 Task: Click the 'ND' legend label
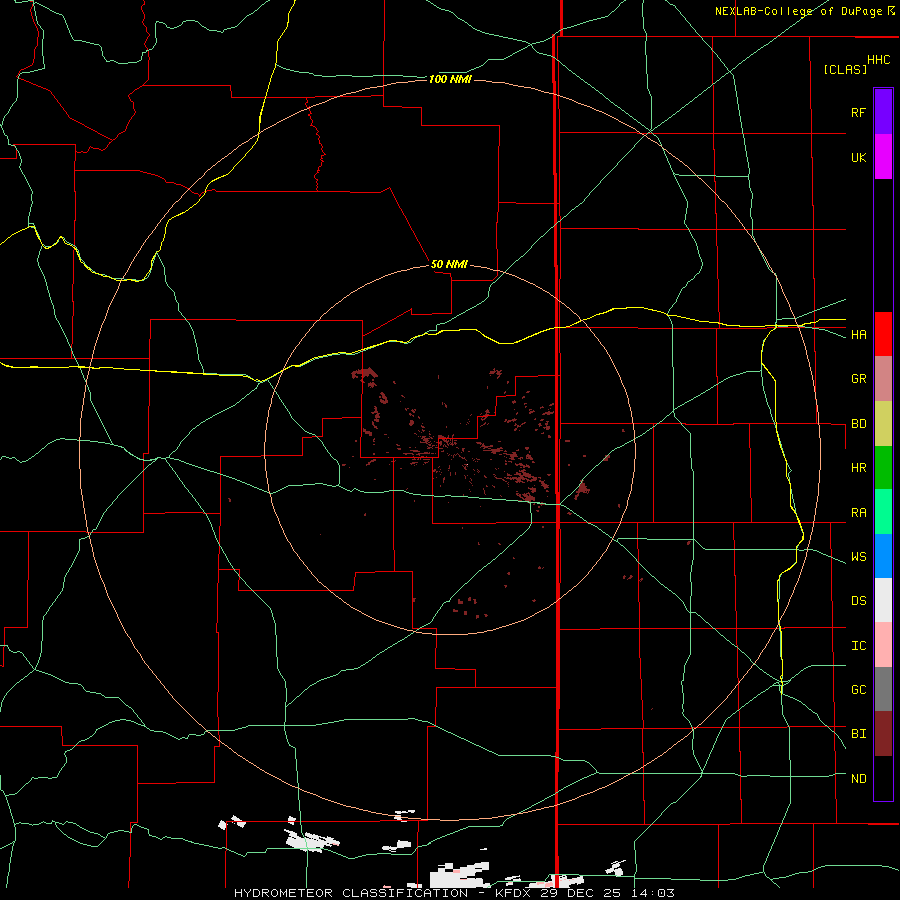click(x=858, y=779)
